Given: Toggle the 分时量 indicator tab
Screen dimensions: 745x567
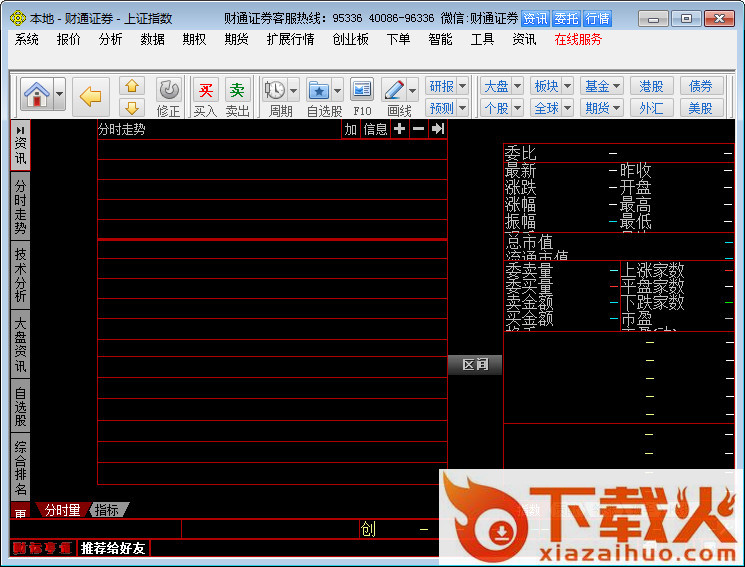Looking at the screenshot, I should coord(62,510).
